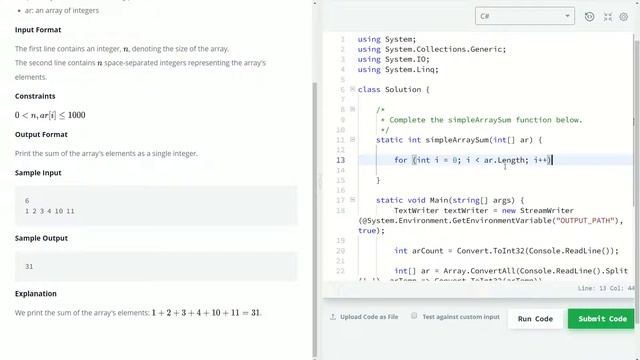The height and width of the screenshot is (360, 640).
Task: Click the 'Constraints' heading
Action: [35, 96]
